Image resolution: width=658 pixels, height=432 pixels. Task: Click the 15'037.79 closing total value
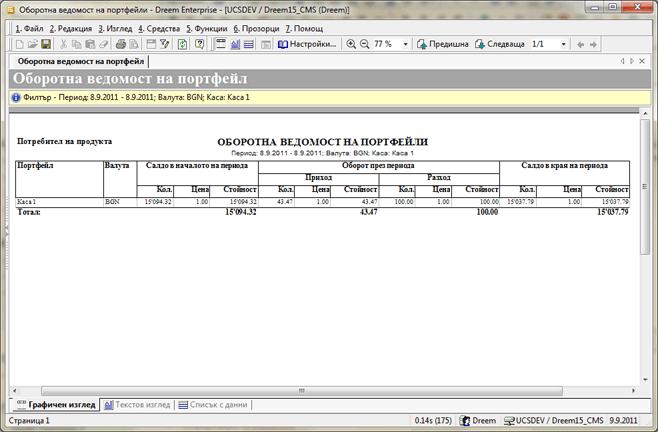613,212
